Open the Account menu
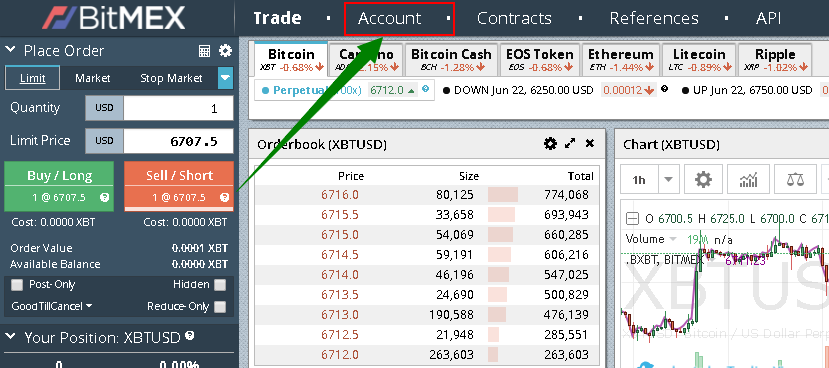Image resolution: width=829 pixels, height=368 pixels. (390, 19)
